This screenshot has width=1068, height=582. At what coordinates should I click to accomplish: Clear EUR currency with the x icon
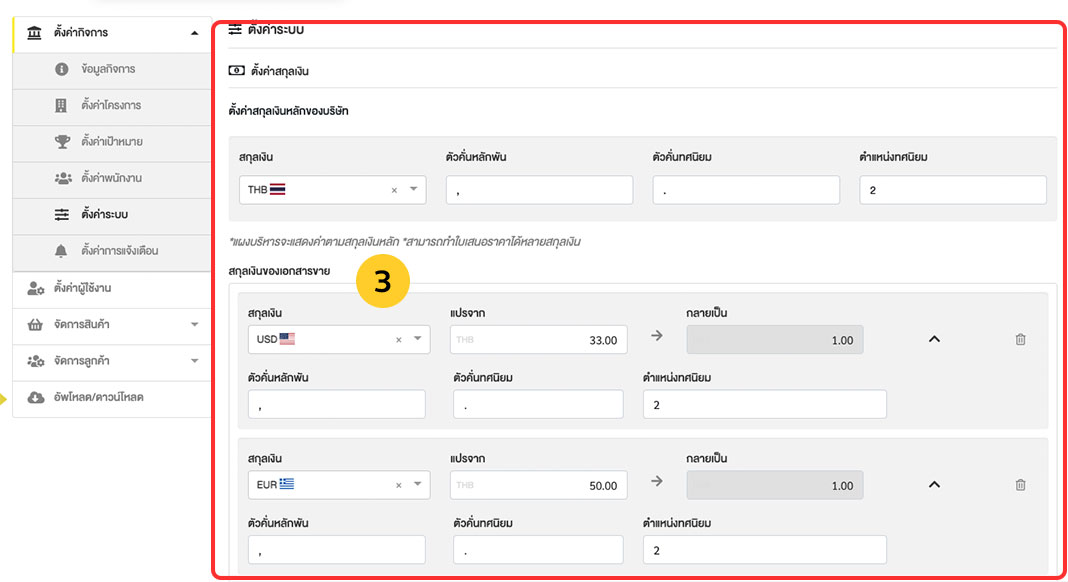coord(398,485)
